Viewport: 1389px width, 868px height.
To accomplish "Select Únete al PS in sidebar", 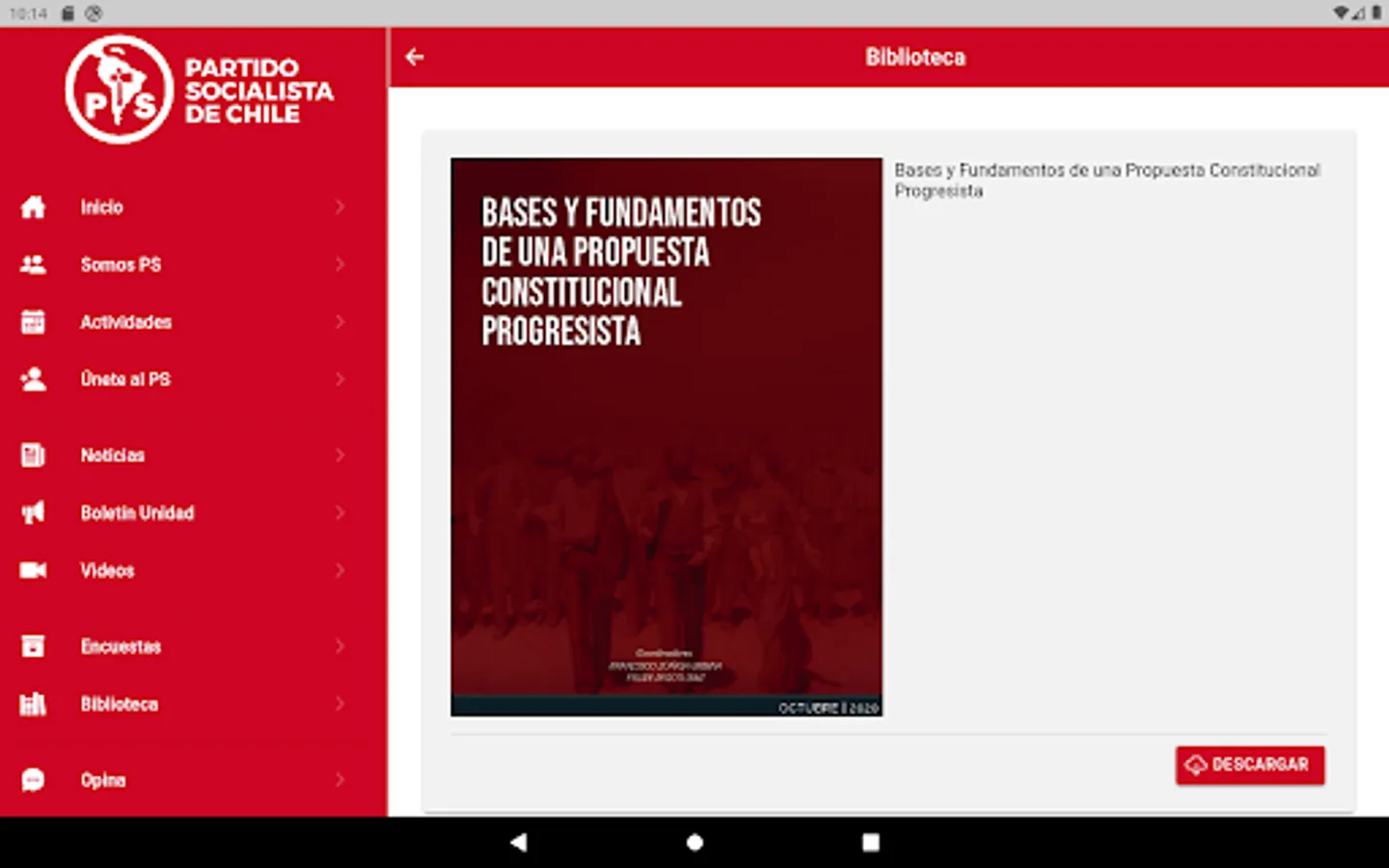I will [193, 379].
